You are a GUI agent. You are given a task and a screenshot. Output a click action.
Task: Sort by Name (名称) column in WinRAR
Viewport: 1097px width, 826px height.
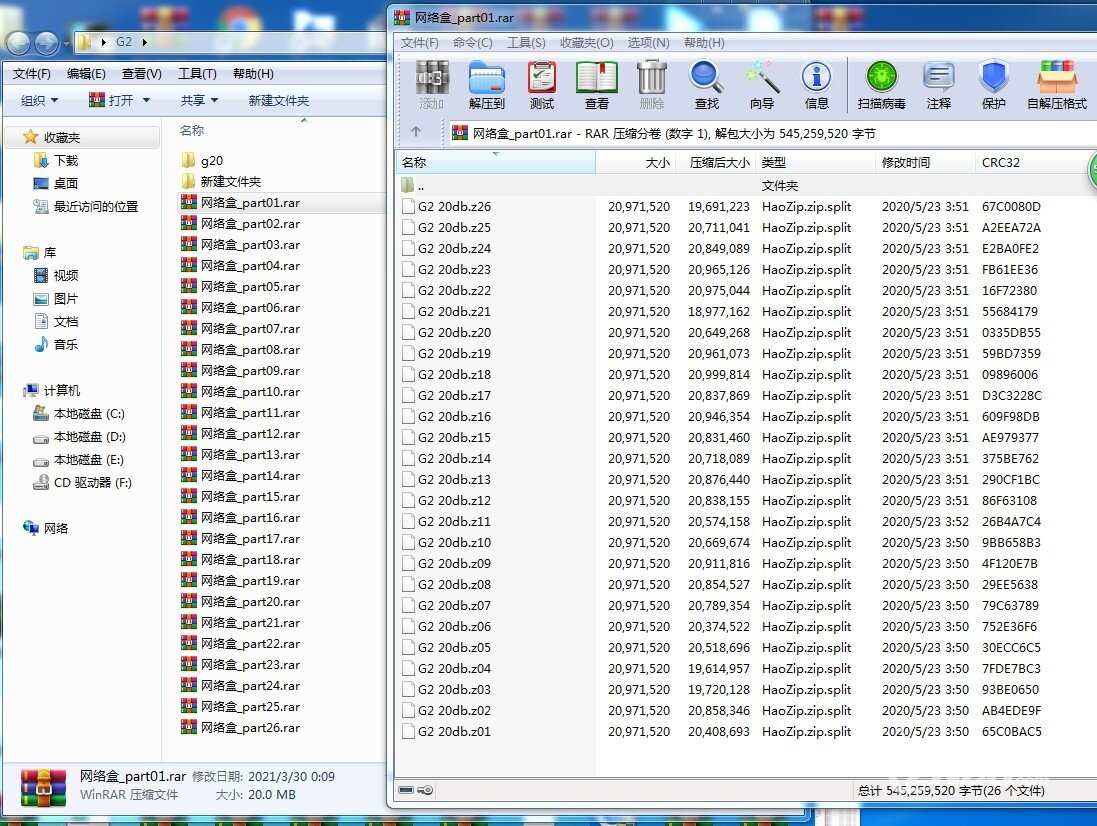click(495, 162)
